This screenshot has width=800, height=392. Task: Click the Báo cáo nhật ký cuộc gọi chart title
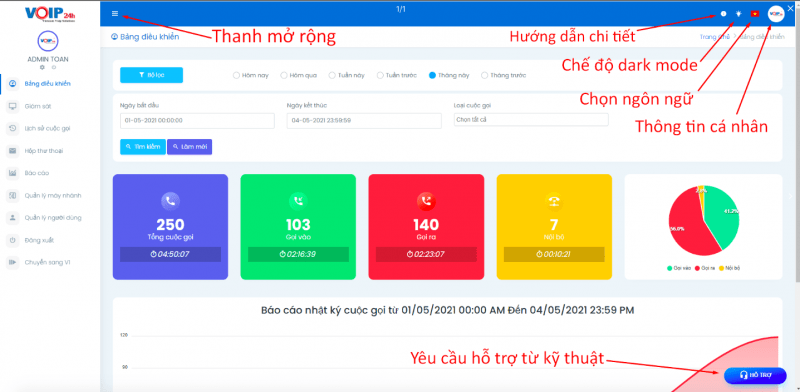[x=447, y=310]
